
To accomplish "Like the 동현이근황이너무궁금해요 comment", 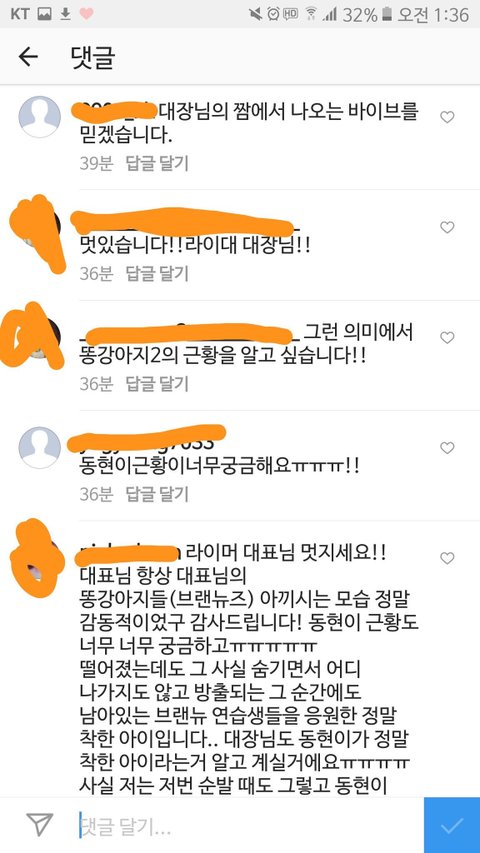I will [447, 448].
